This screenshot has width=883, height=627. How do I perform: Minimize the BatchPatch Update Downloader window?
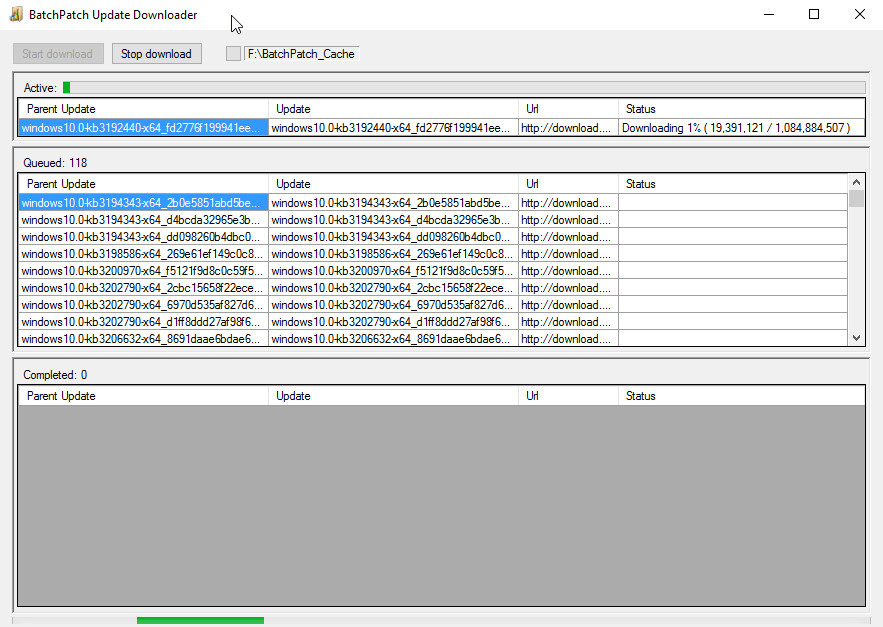click(x=769, y=14)
